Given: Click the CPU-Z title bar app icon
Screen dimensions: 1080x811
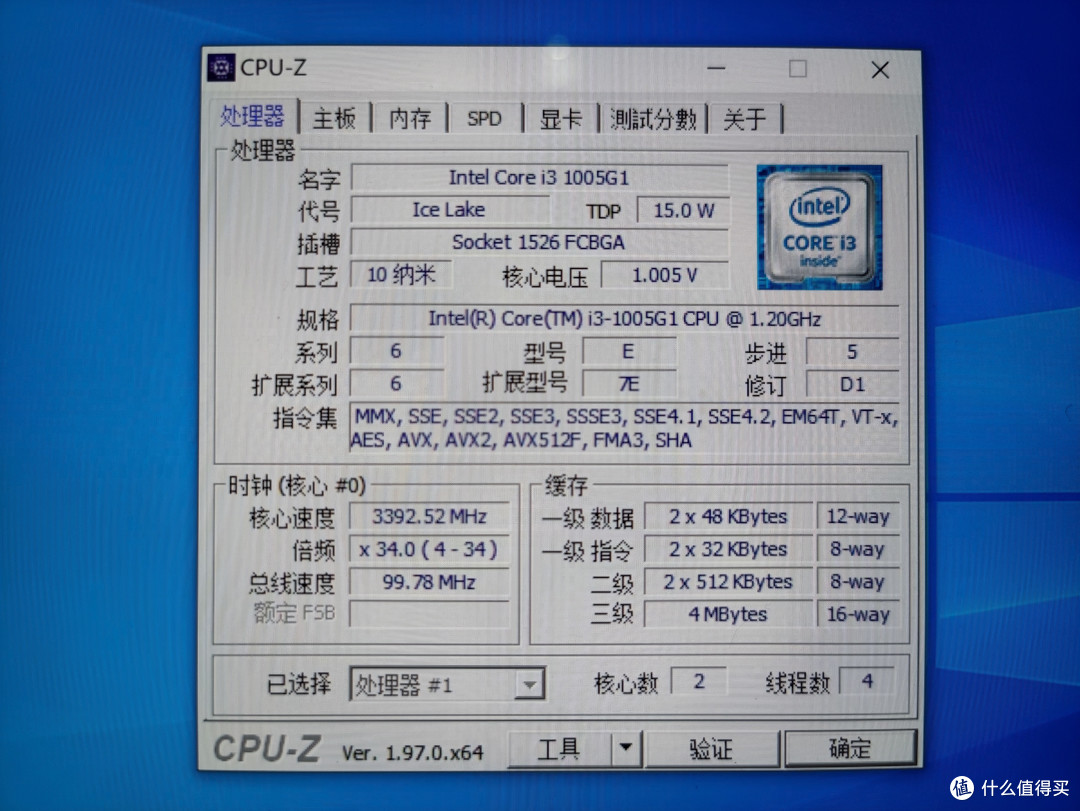Looking at the screenshot, I should pos(221,68).
